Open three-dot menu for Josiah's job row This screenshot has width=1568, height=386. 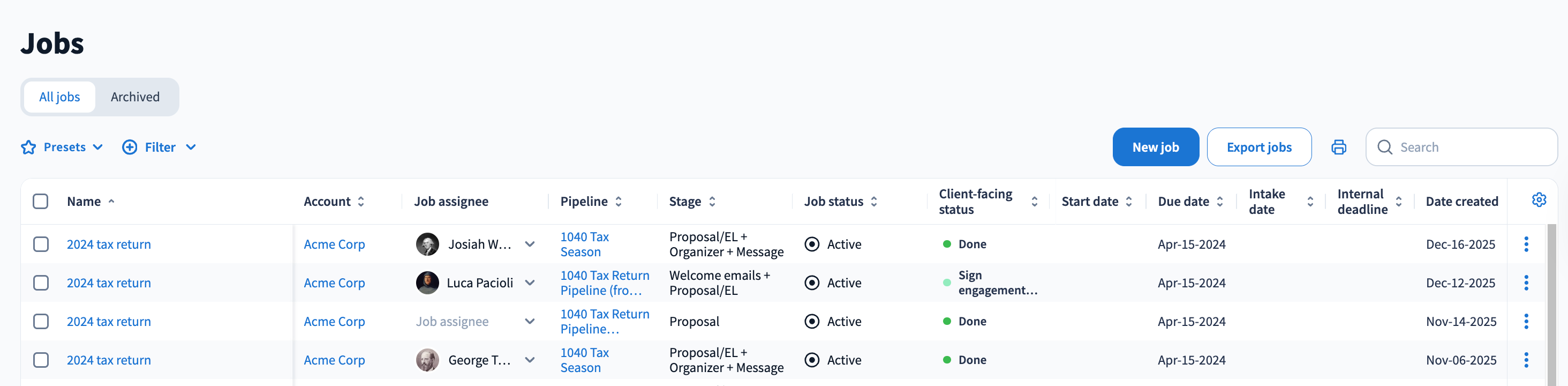coord(1525,244)
